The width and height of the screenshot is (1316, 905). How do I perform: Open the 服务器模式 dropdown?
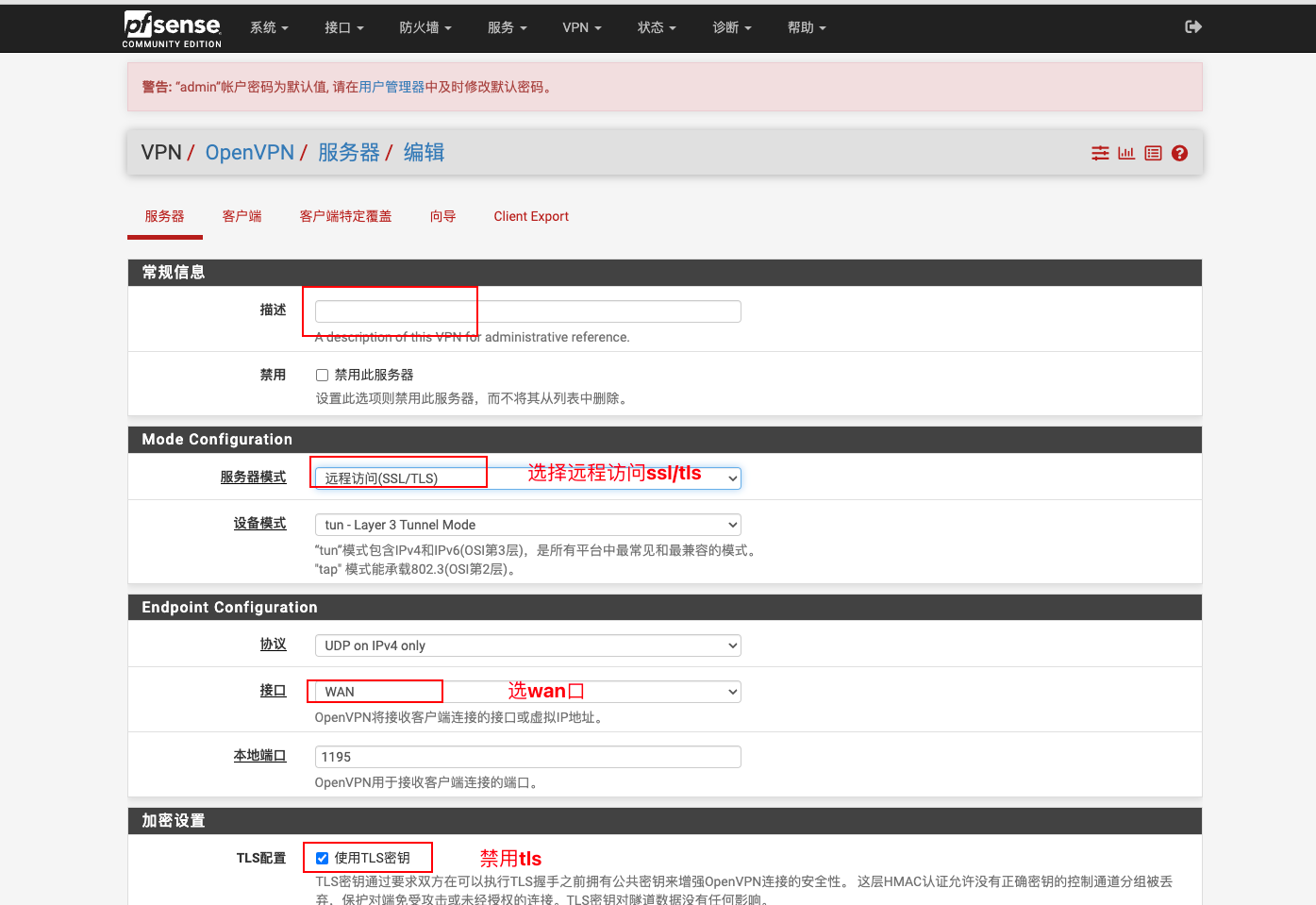[x=528, y=478]
